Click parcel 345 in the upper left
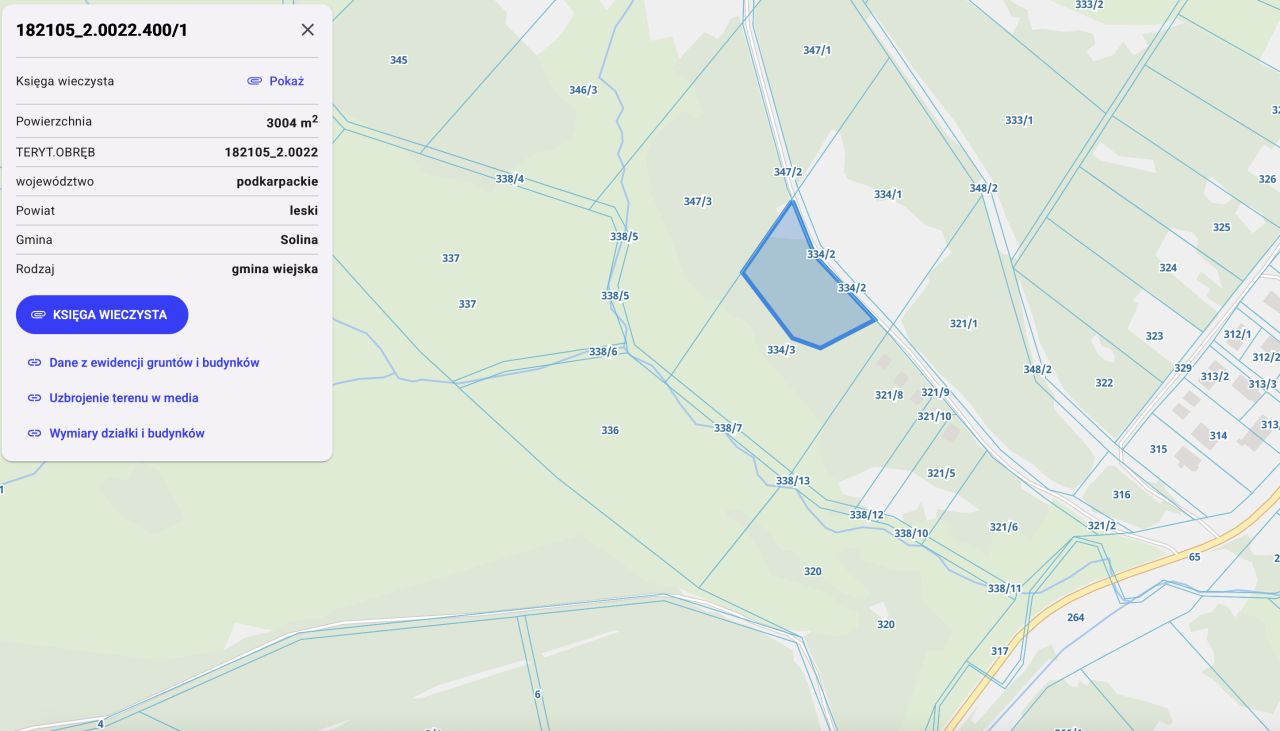The width and height of the screenshot is (1280, 731). coord(397,60)
